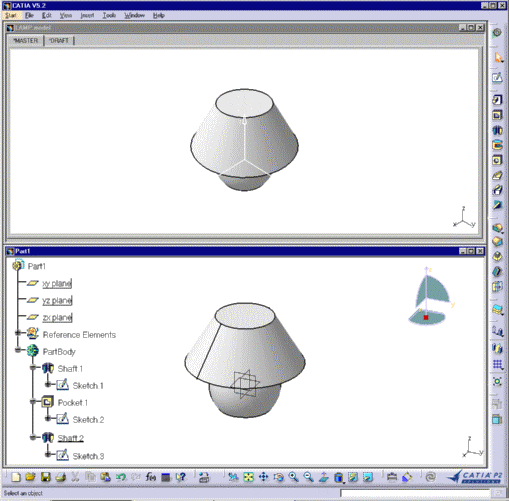
Task: Select the xy plane in tree
Action: tap(57, 284)
